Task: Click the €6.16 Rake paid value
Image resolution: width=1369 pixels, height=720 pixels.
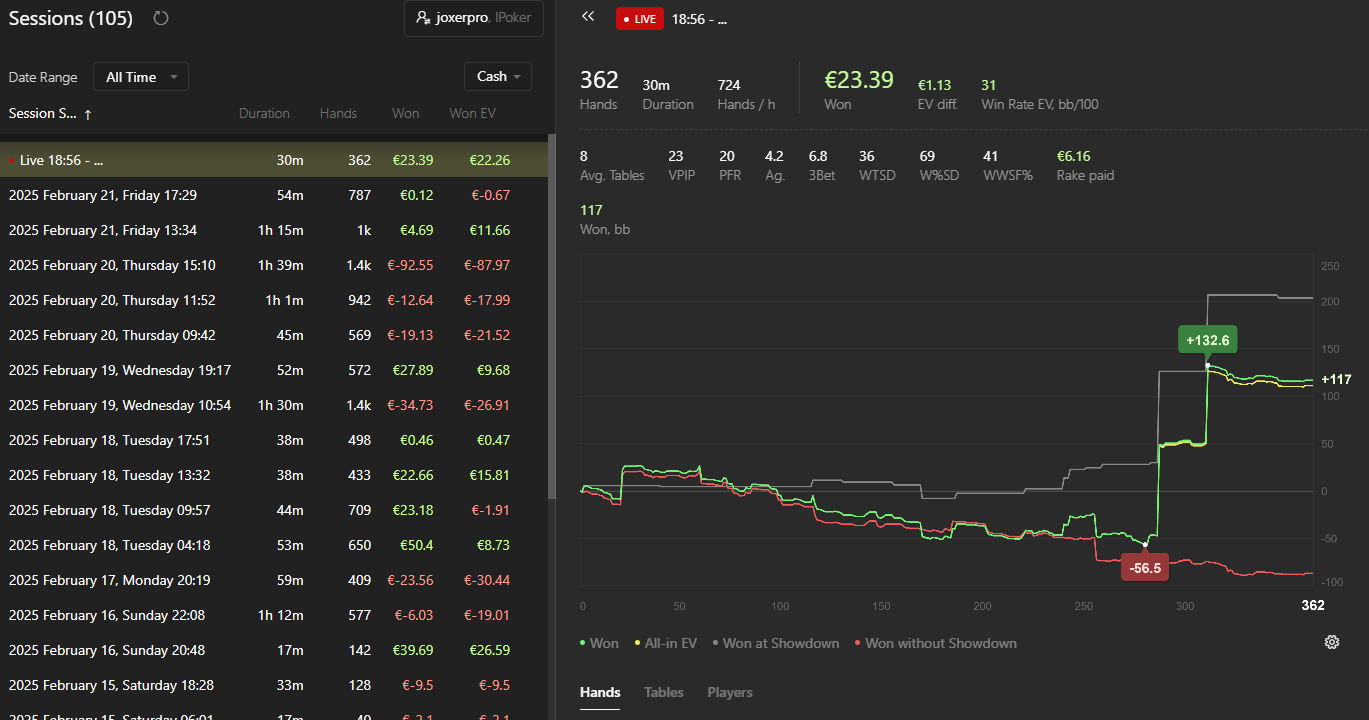Action: [x=1073, y=156]
